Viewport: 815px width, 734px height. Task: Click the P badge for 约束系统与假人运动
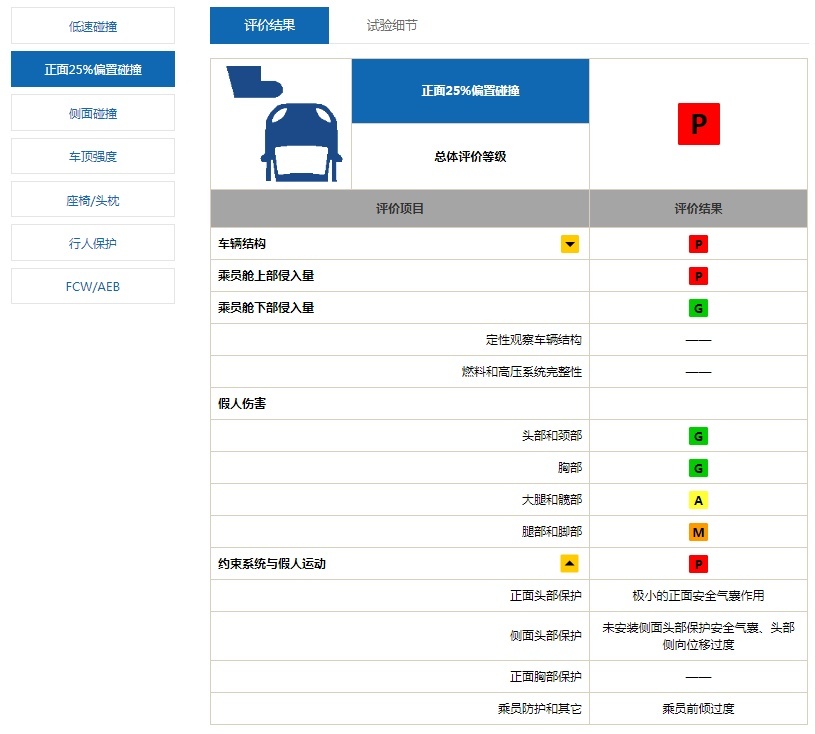(x=699, y=564)
